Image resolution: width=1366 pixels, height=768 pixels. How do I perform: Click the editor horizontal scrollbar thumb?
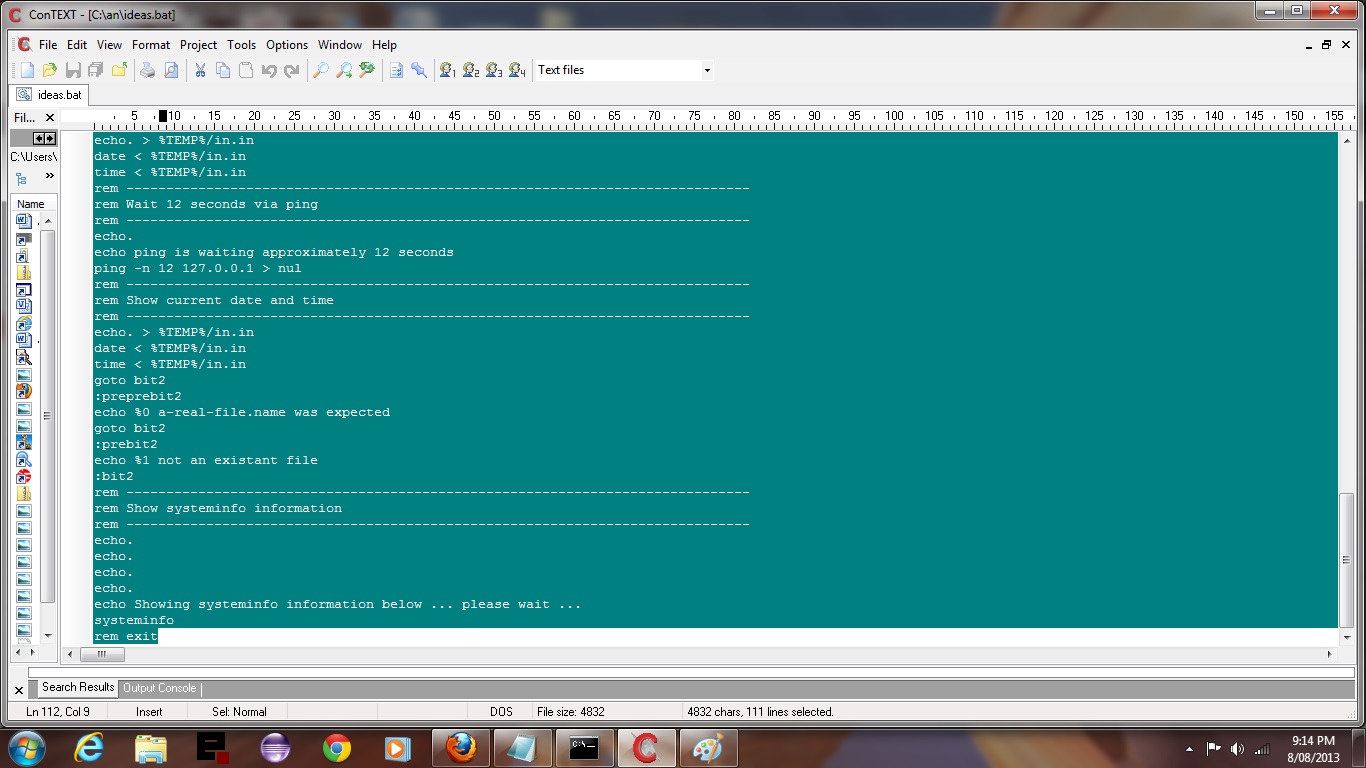tap(102, 655)
